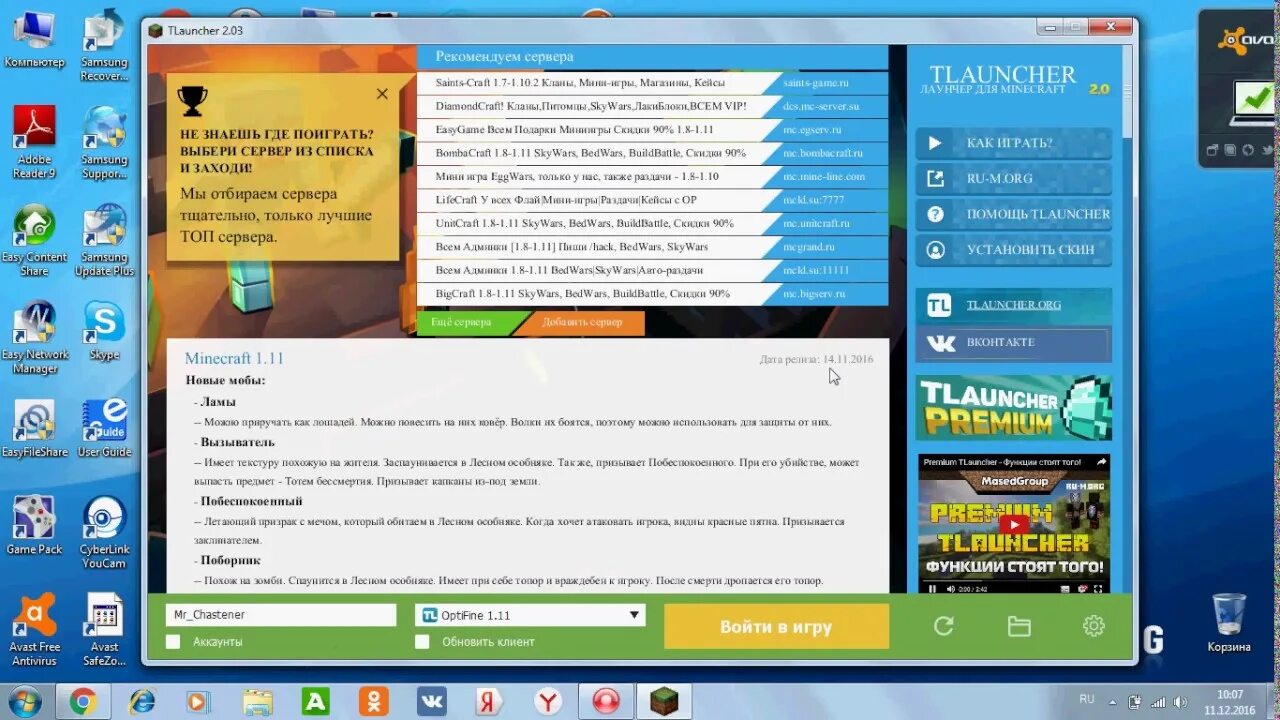Open Chrome from the taskbar
1280x720 pixels.
click(83, 702)
